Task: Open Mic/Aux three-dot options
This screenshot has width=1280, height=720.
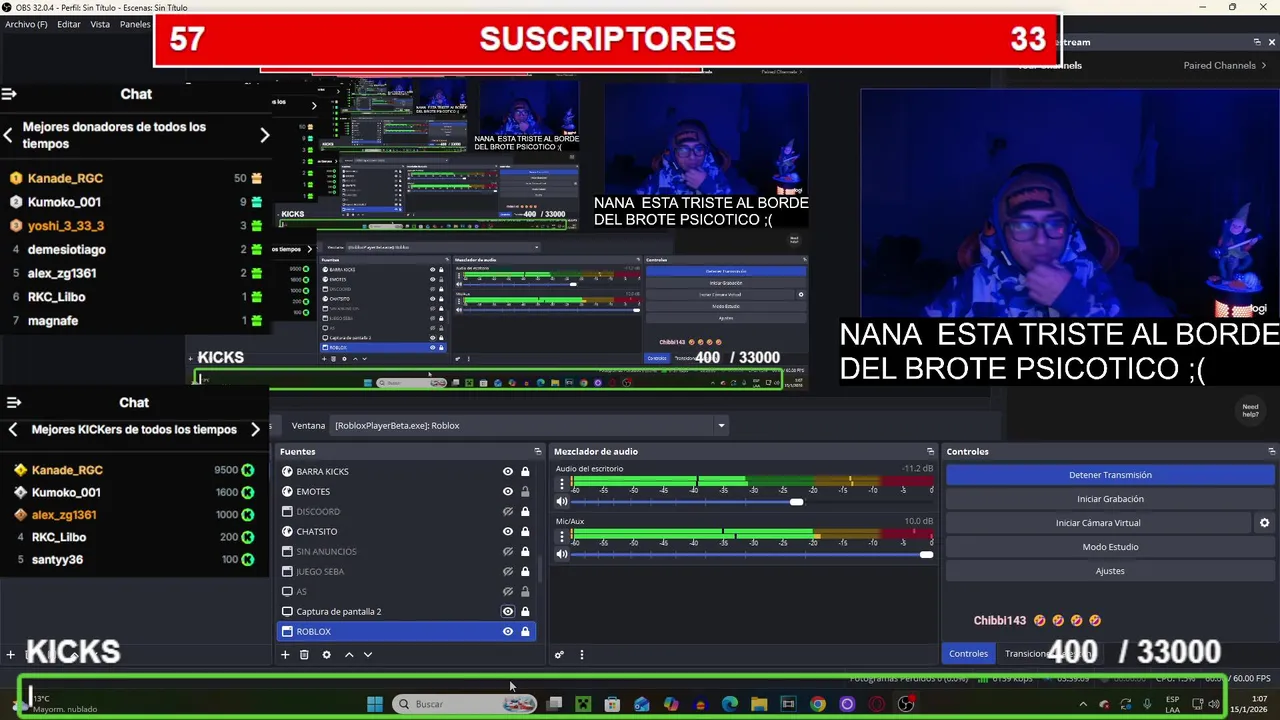Action: 561,537
